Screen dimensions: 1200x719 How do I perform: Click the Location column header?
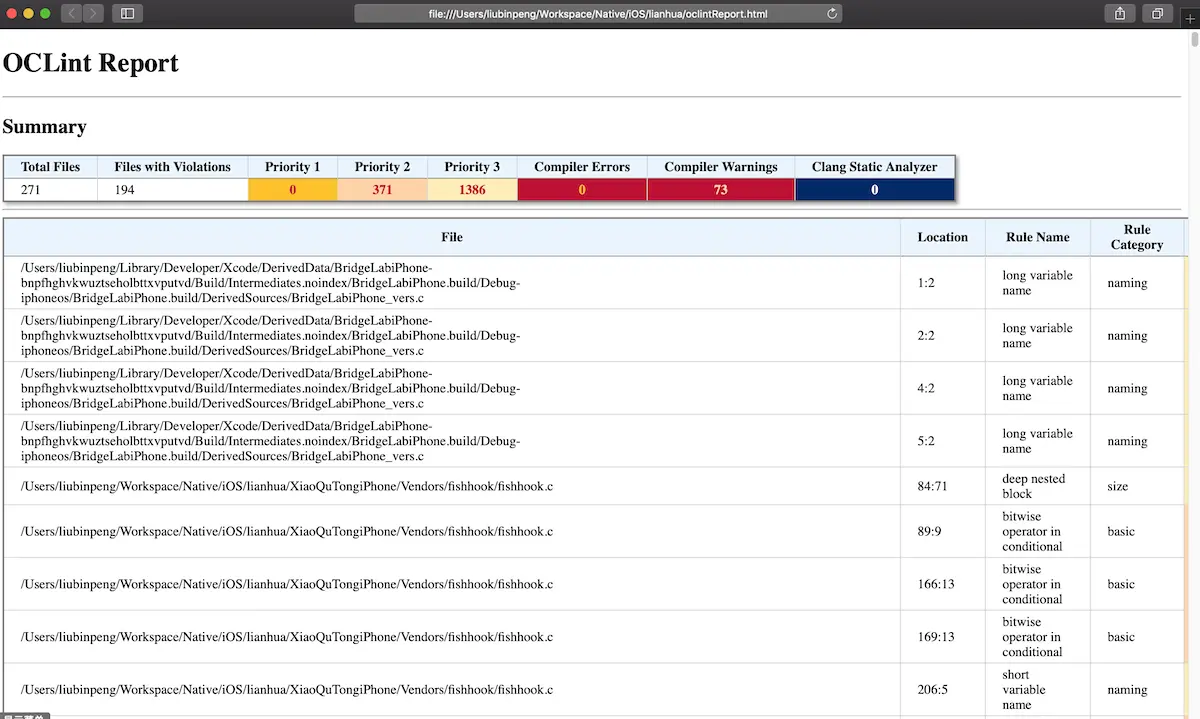943,237
